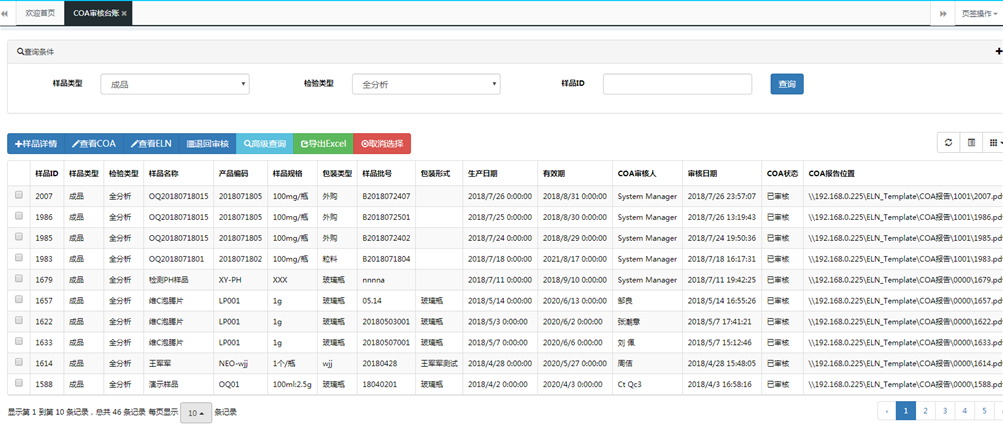Click reviewer Ct Qc3 cell
1003x428 pixels.
click(647, 383)
